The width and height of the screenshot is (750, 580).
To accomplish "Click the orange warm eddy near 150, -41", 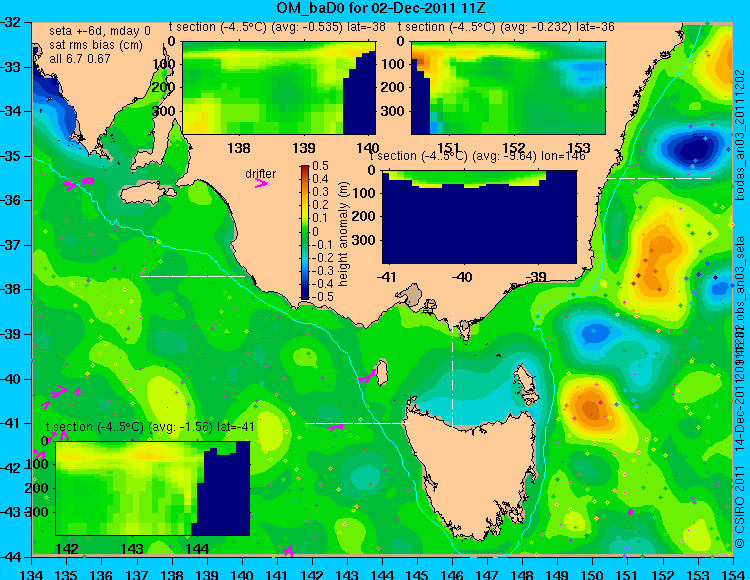I will click(592, 407).
